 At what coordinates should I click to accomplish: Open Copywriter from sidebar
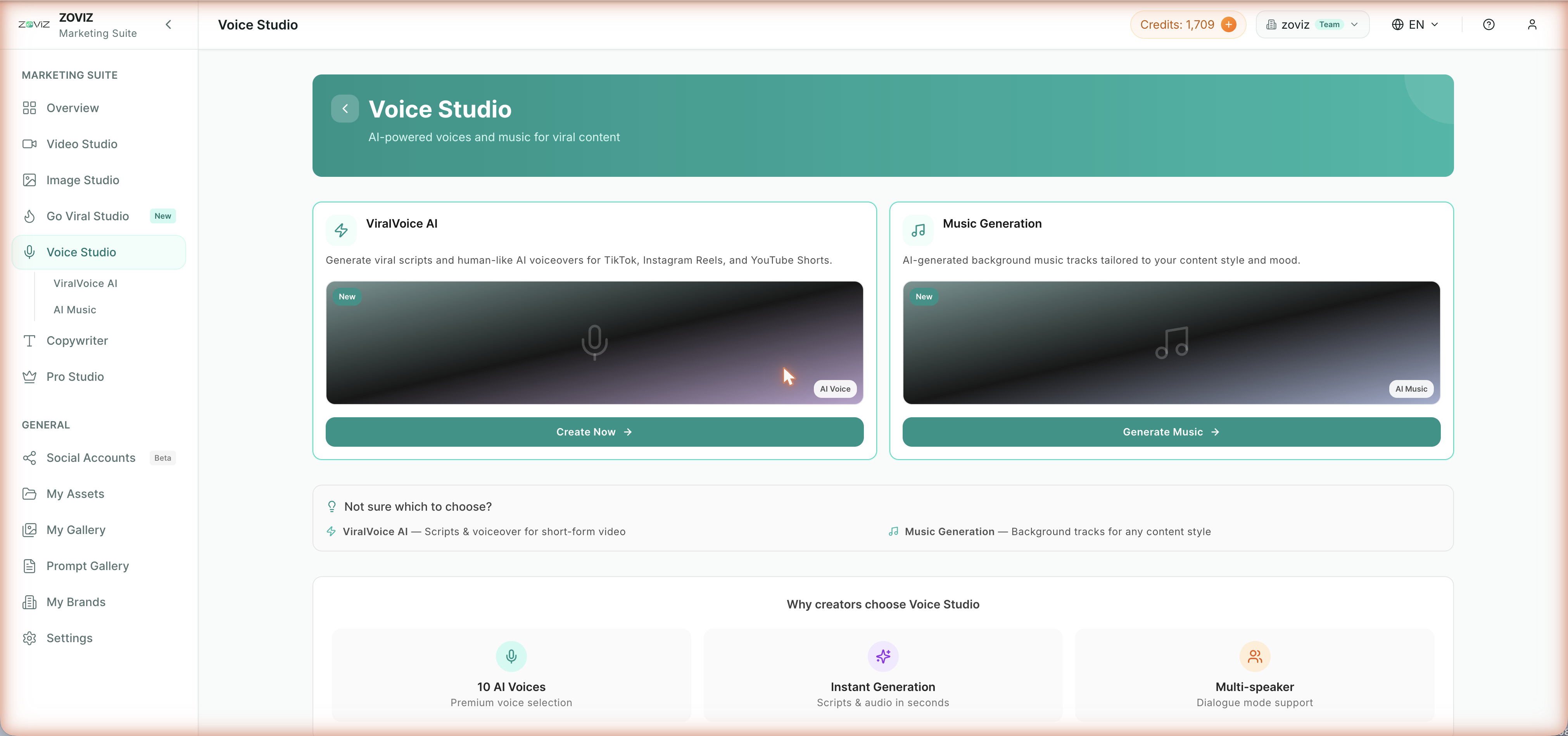coord(98,341)
